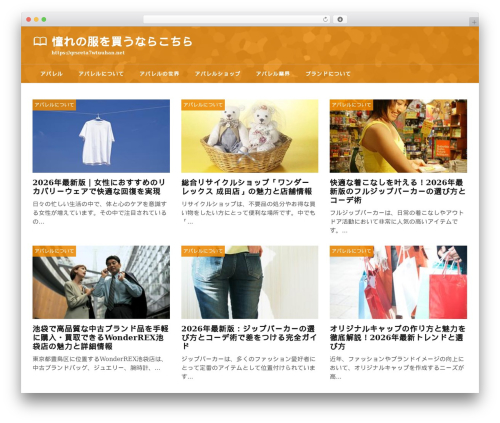Open article ジップパーカーの選び方 完全ガイド
Viewport: 500px width, 423px height.
[249, 338]
